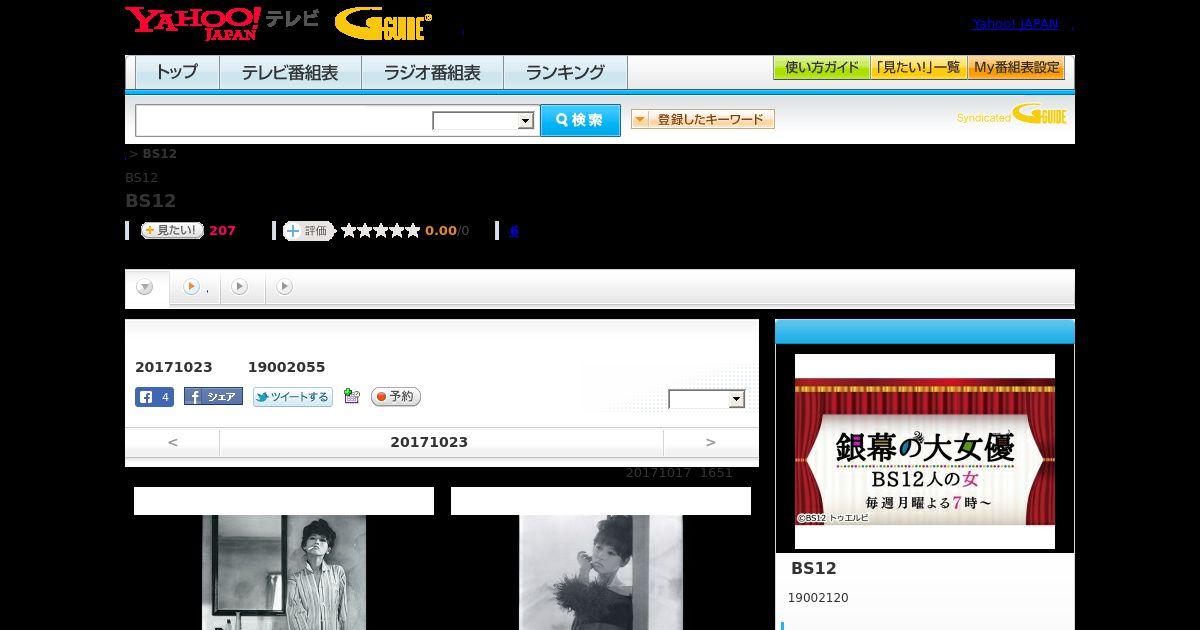The height and width of the screenshot is (630, 1200).
Task: Click the left black-and-white actress photo
Action: click(x=284, y=572)
